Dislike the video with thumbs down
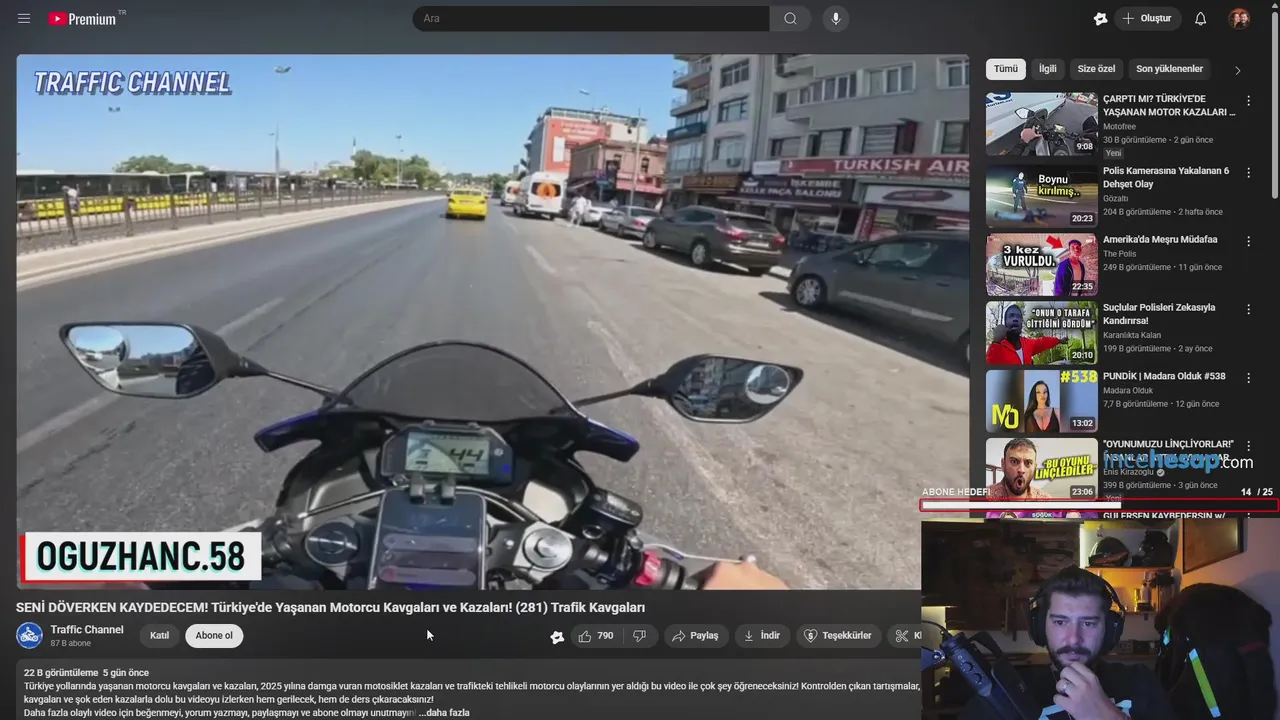This screenshot has height=720, width=1280. point(640,636)
